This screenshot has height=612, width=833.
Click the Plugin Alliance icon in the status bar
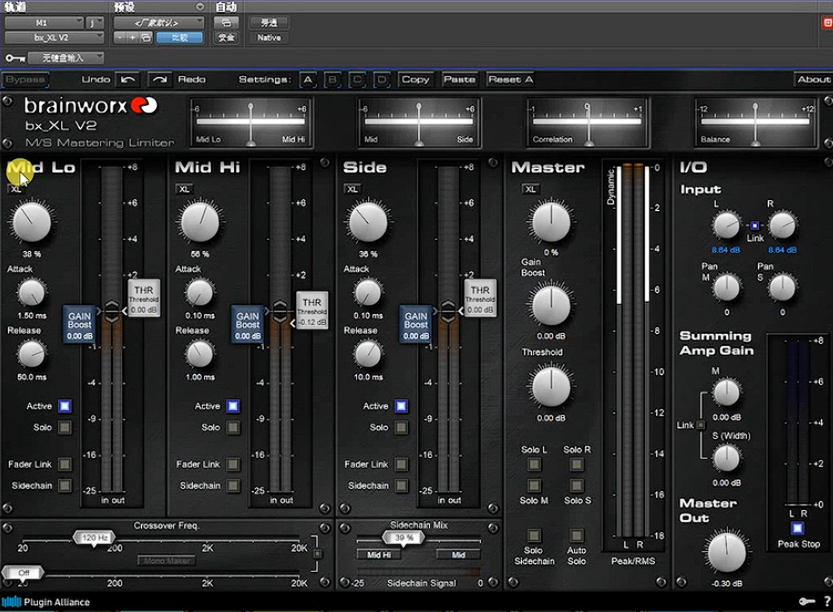pos(9,602)
